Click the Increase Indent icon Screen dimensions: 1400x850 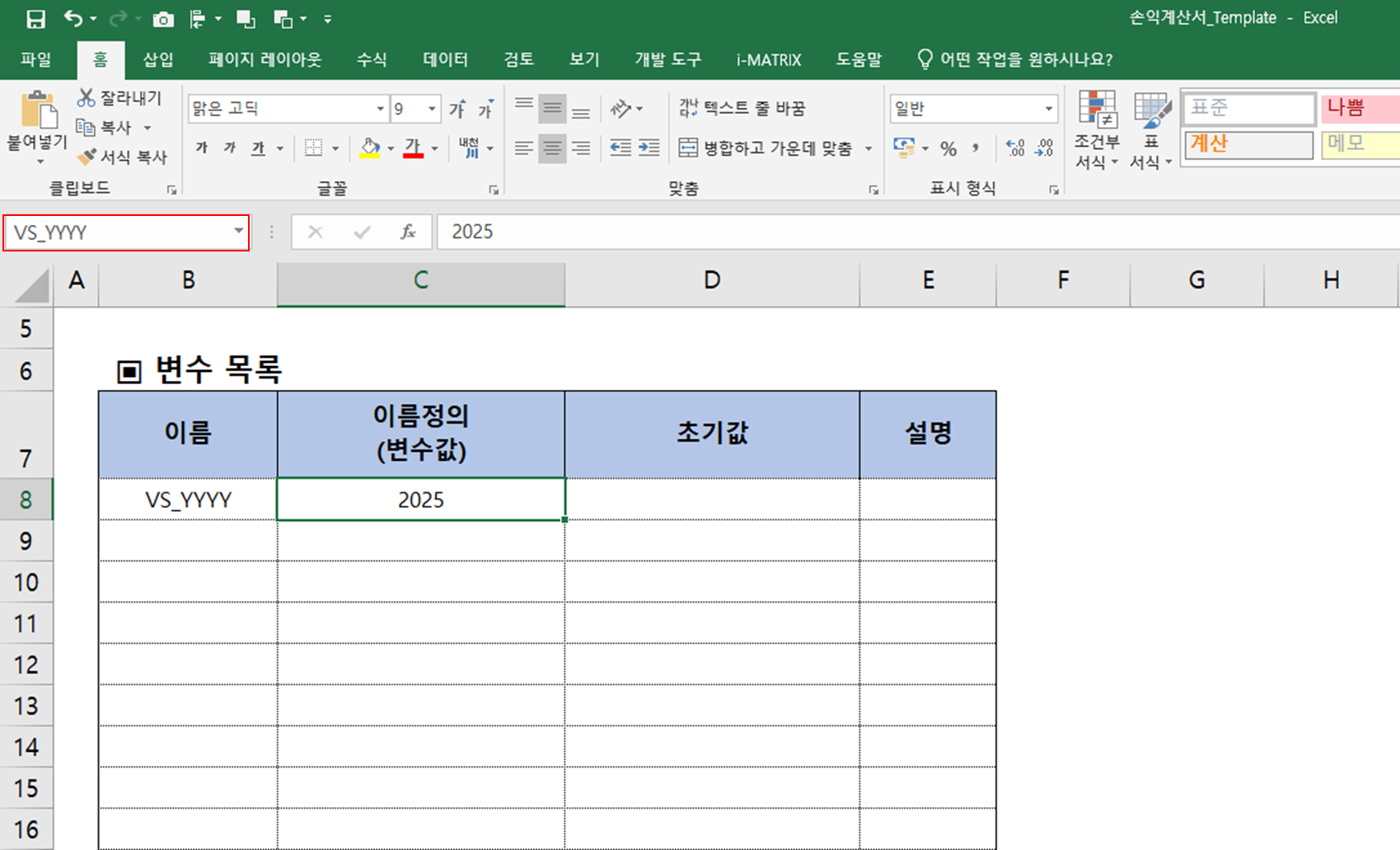coord(649,148)
